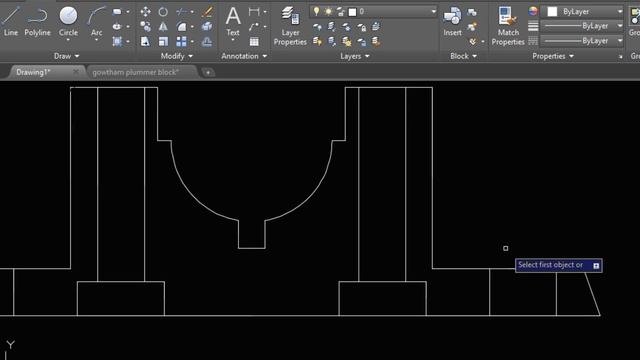Screen dimensions: 640x360
Task: Activate the Scale tool
Action: [163, 41]
